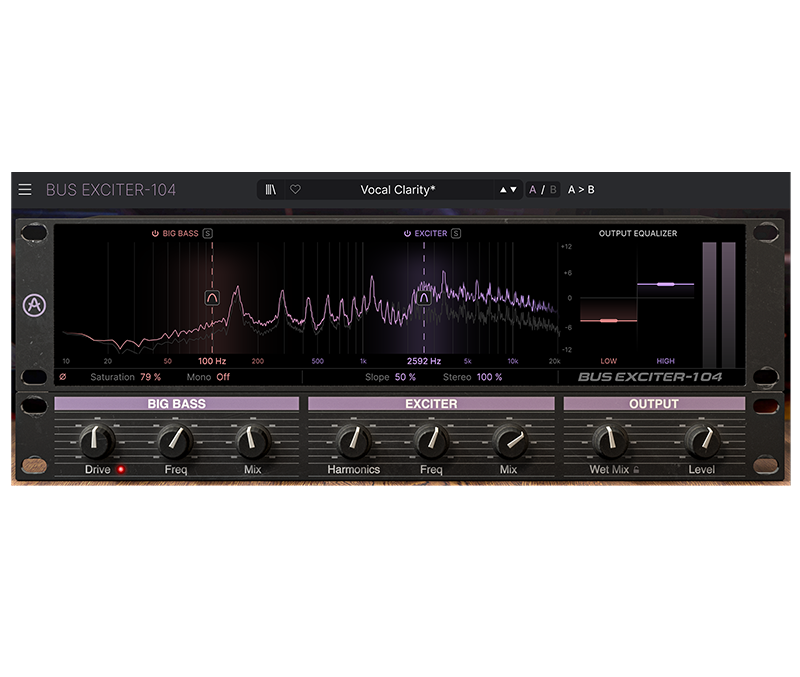Toggle the Exciter power button
Viewport: 800px width, 677px height.
click(407, 233)
